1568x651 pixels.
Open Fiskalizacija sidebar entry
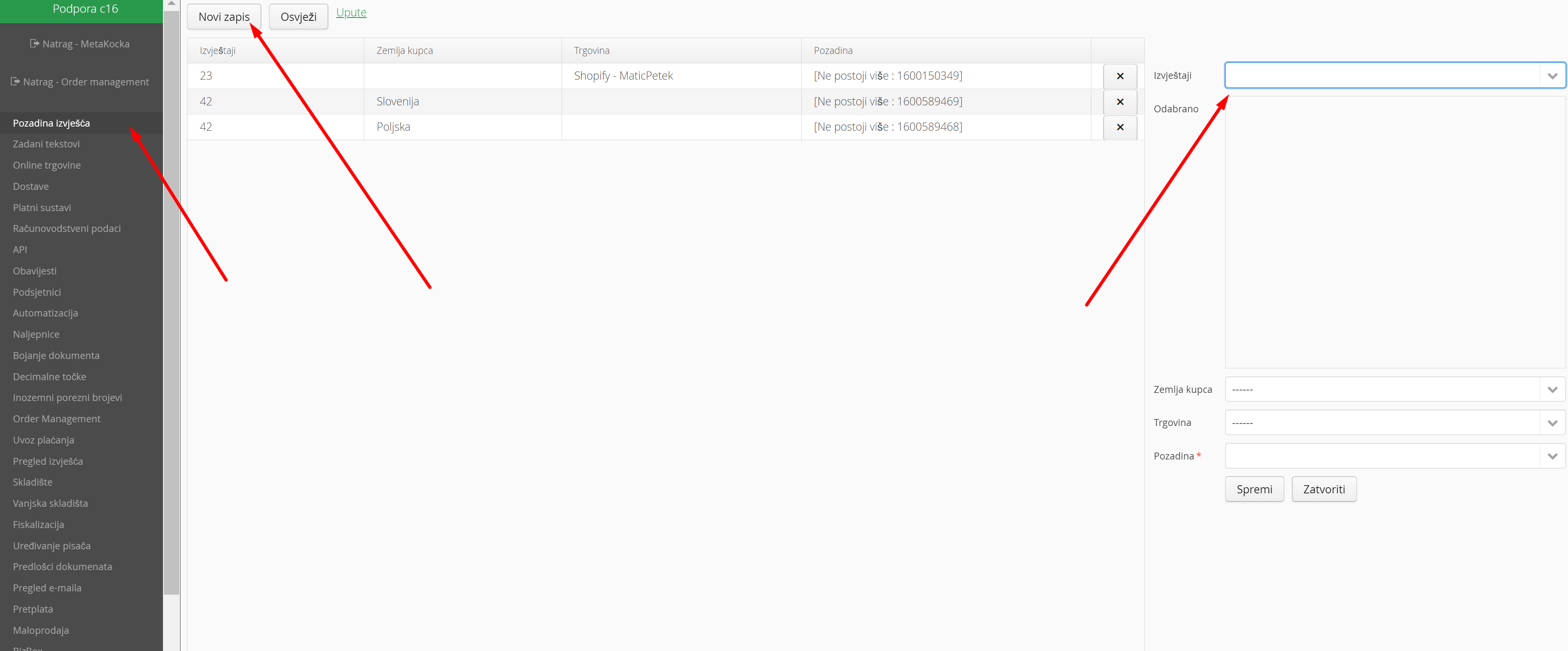pyautogui.click(x=38, y=524)
